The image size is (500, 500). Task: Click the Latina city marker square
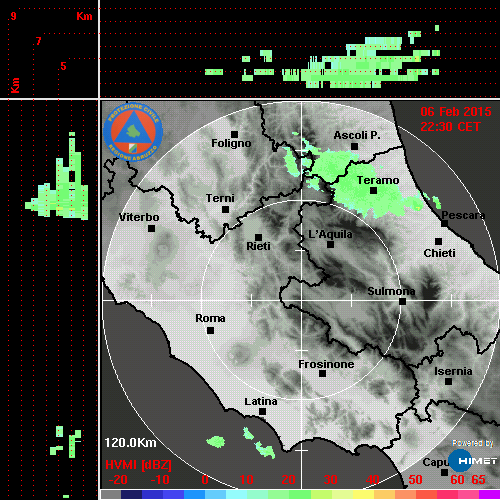[x=262, y=411]
